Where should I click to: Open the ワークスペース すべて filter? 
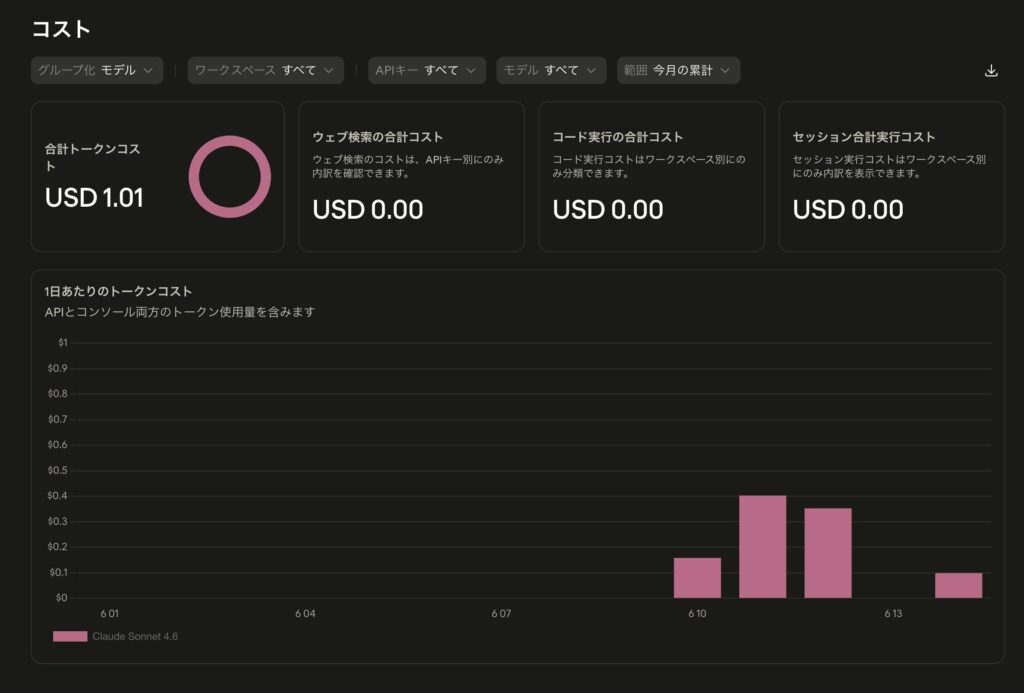click(x=266, y=71)
